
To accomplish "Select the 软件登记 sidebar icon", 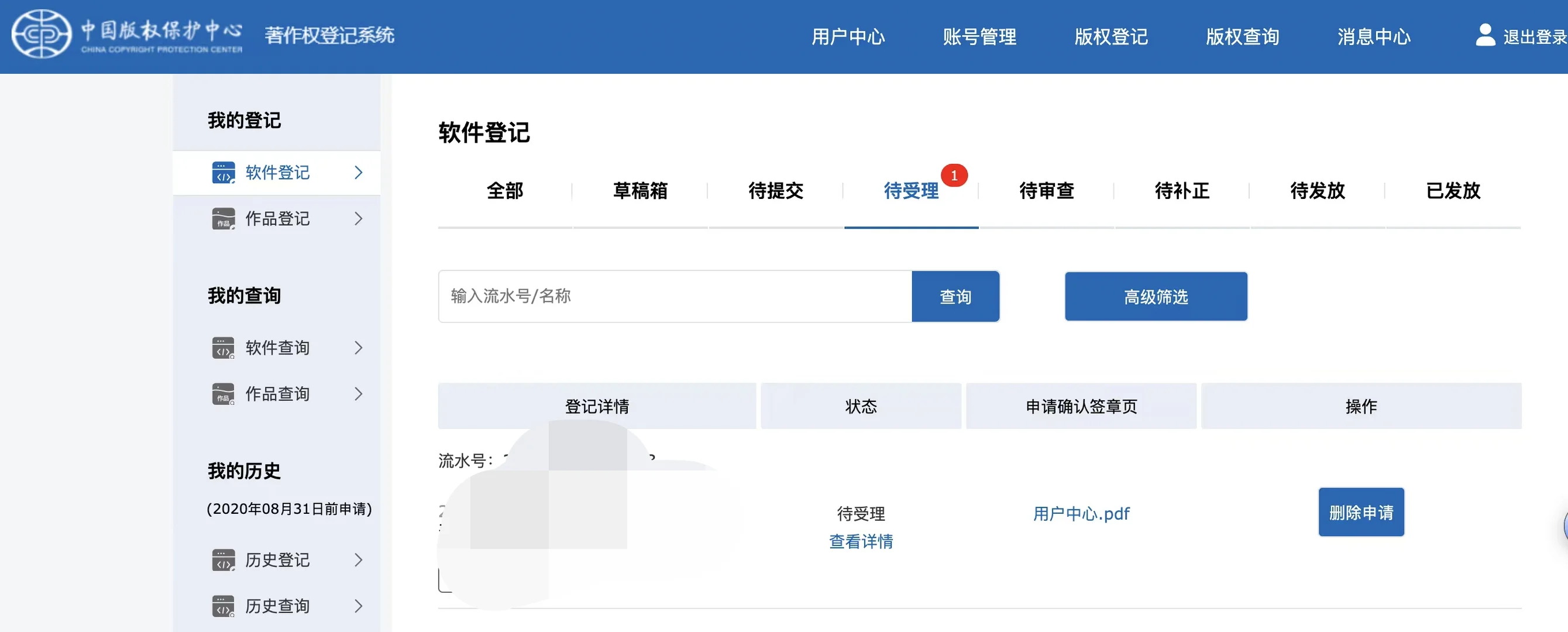I will 223,173.
